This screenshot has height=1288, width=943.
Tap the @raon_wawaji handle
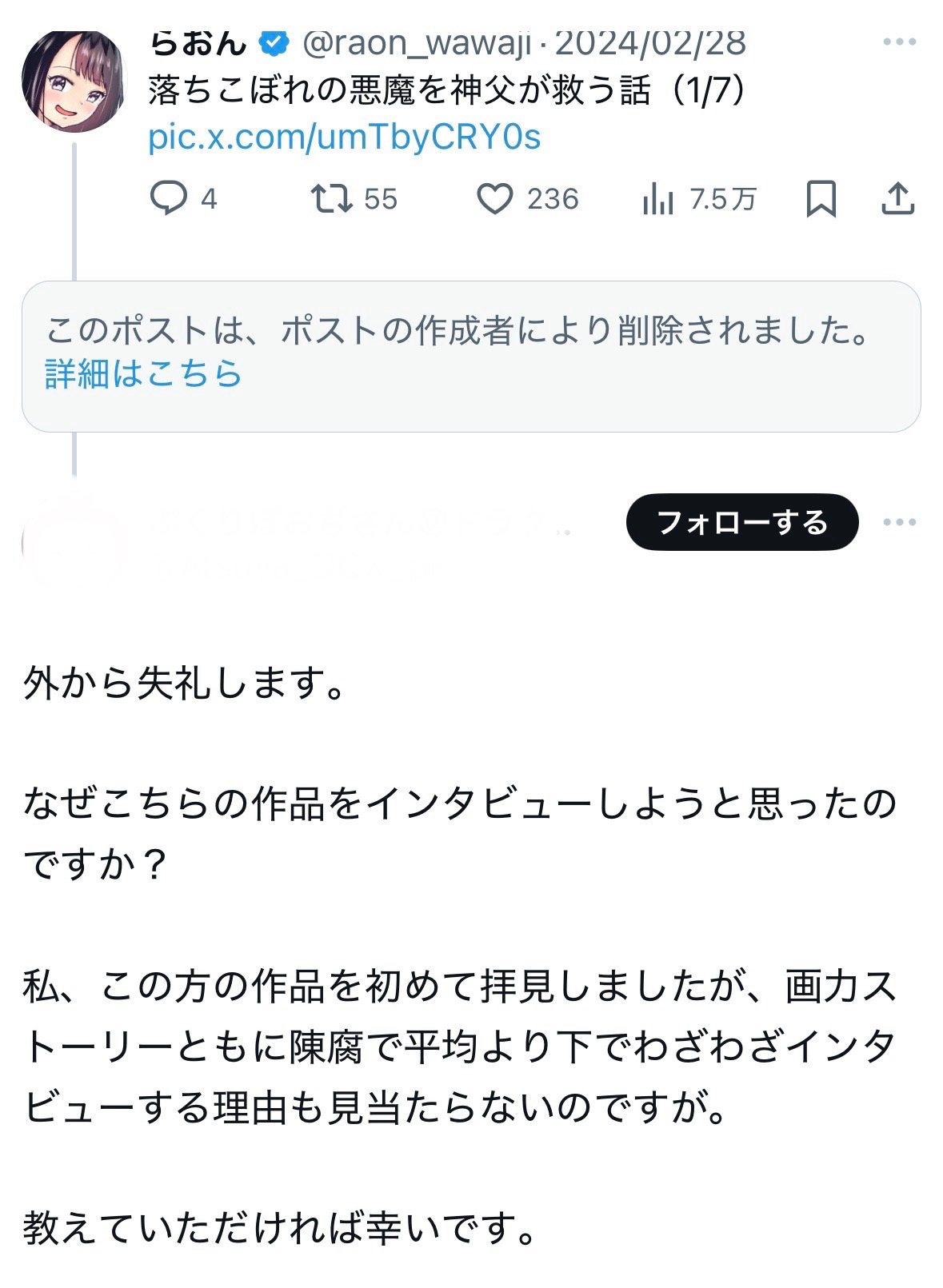[x=416, y=43]
